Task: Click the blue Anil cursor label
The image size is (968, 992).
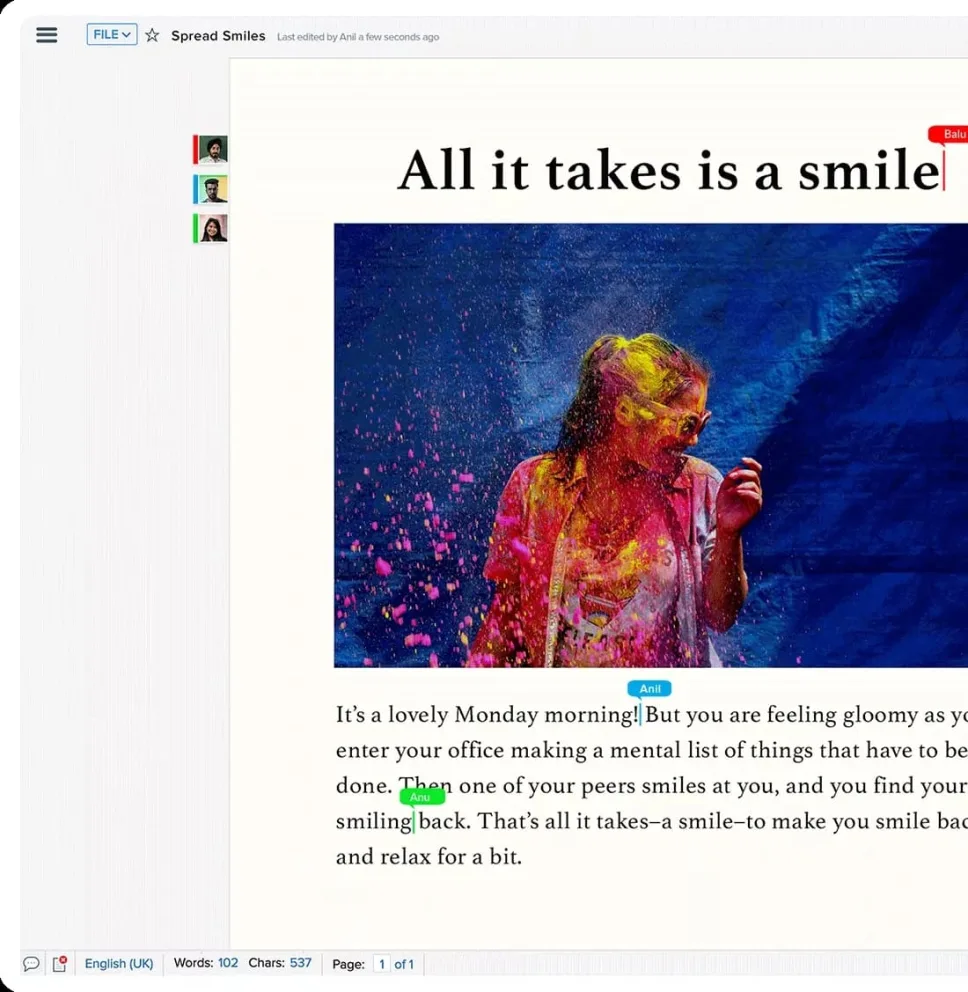Action: tap(649, 688)
